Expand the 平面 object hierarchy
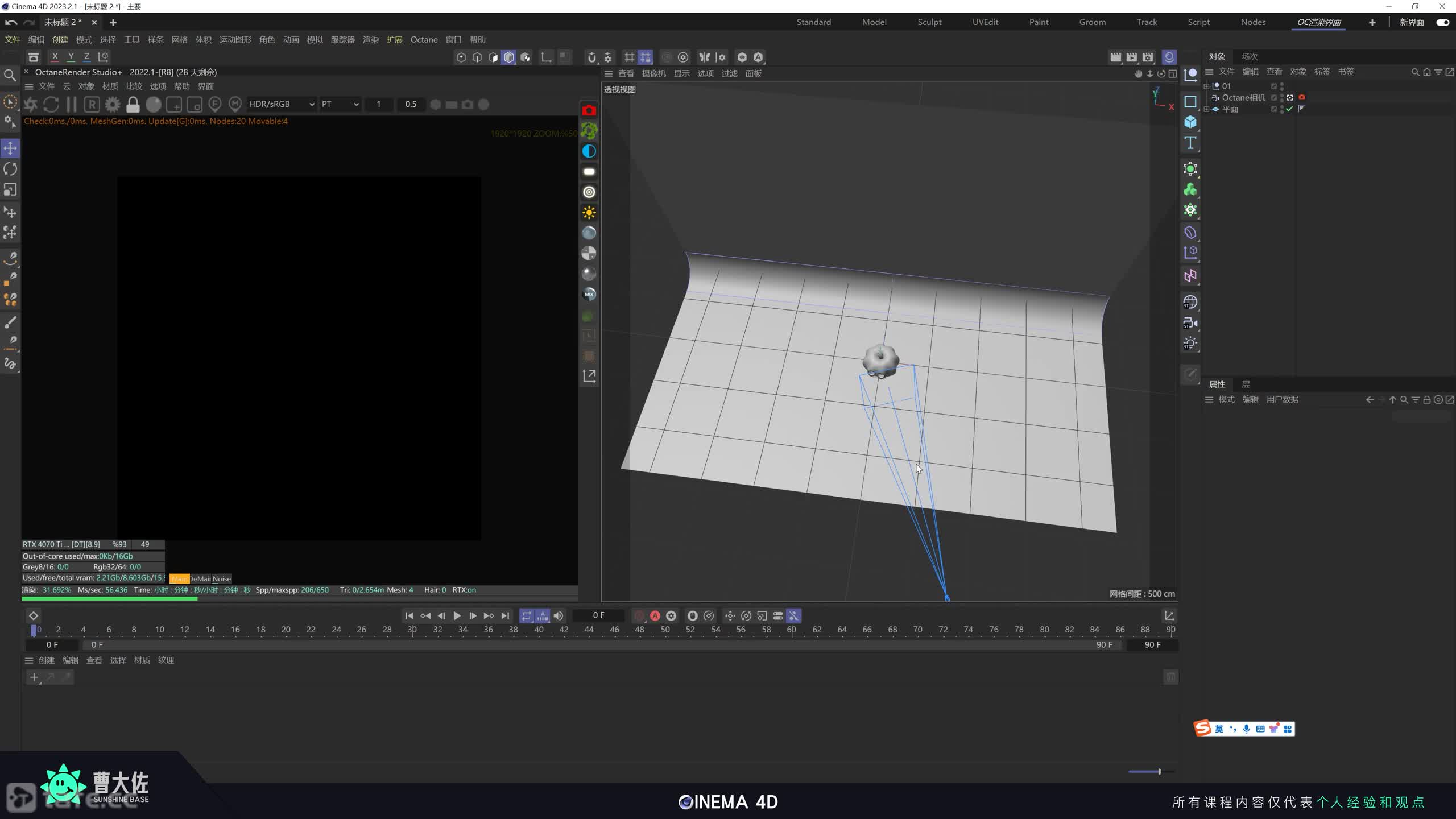The height and width of the screenshot is (819, 1456). click(x=1207, y=109)
